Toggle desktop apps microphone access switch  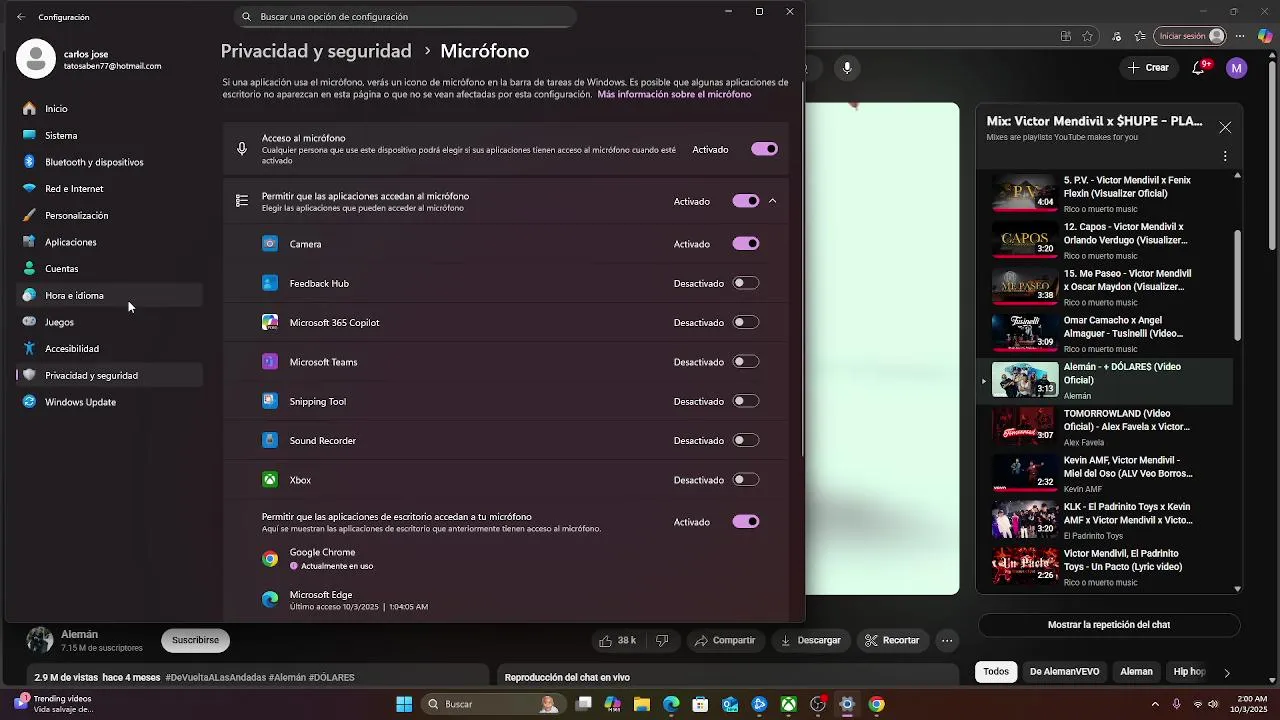coord(746,521)
